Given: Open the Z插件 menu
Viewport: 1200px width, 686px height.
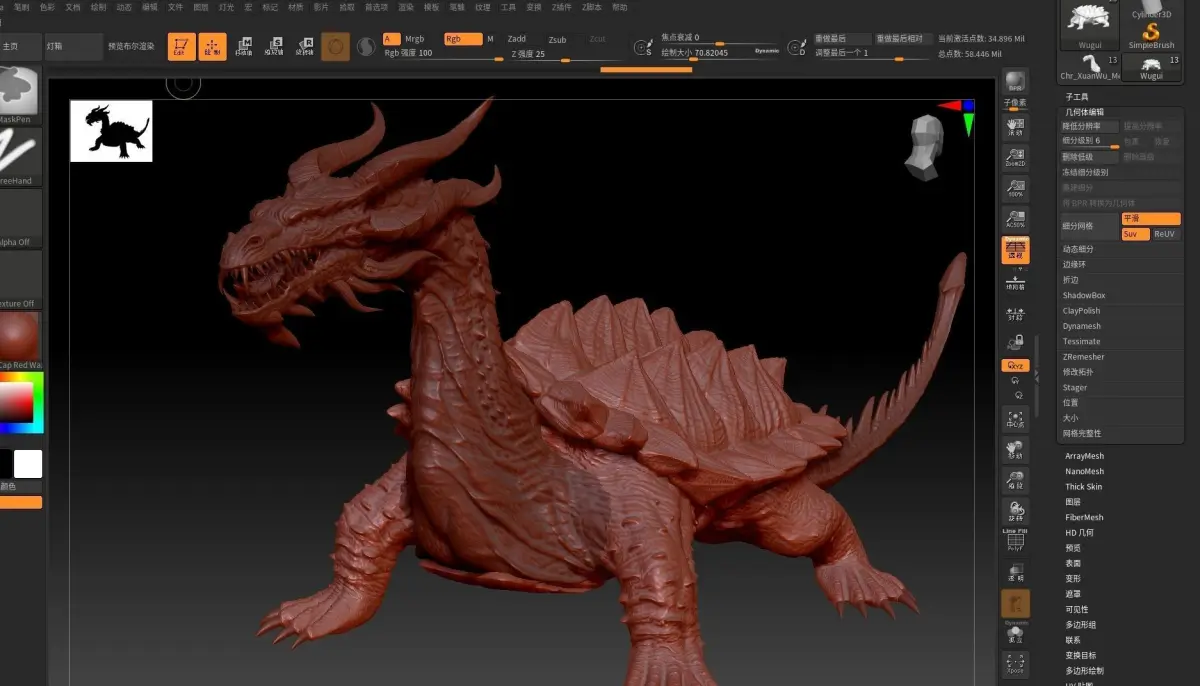Looking at the screenshot, I should 561,7.
